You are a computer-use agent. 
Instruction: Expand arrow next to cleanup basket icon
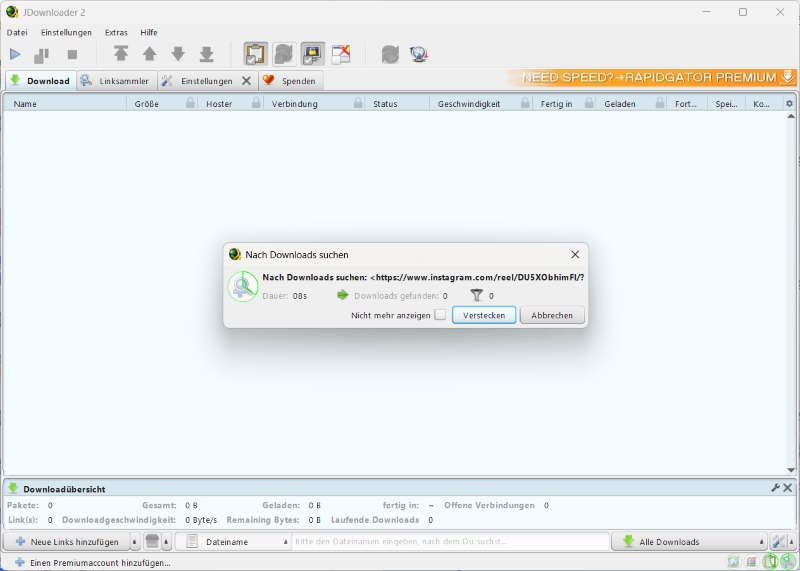coord(166,541)
